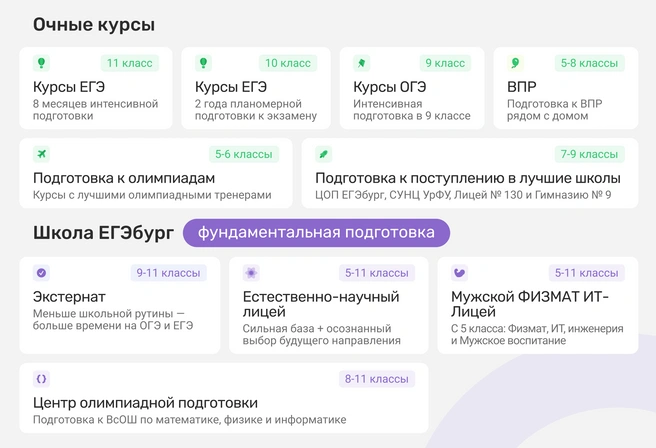Click the 5-6 классы badge
Image resolution: width=656 pixels, height=448 pixels.
[x=244, y=154]
